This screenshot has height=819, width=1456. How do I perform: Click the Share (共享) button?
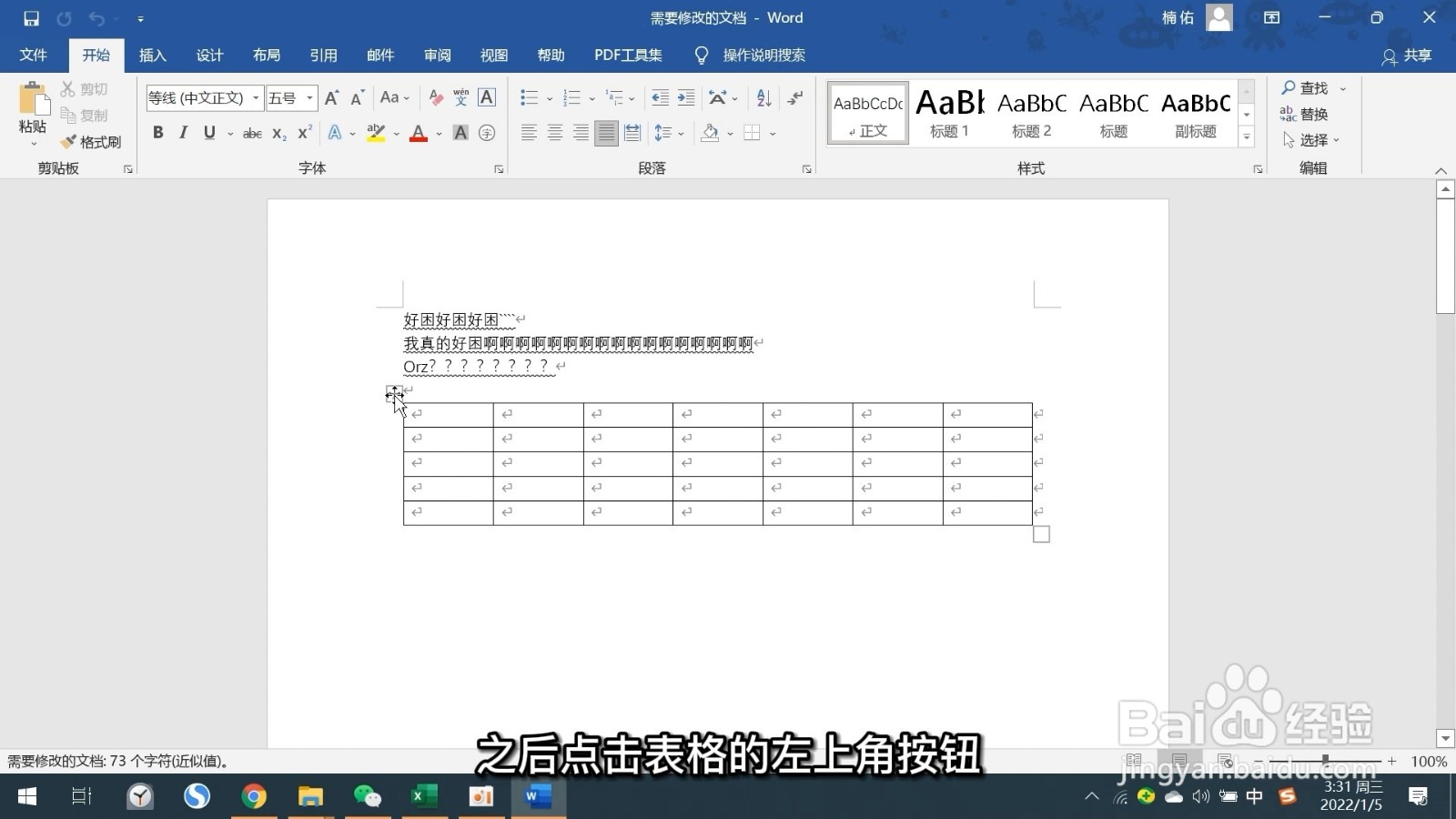coord(1407,56)
